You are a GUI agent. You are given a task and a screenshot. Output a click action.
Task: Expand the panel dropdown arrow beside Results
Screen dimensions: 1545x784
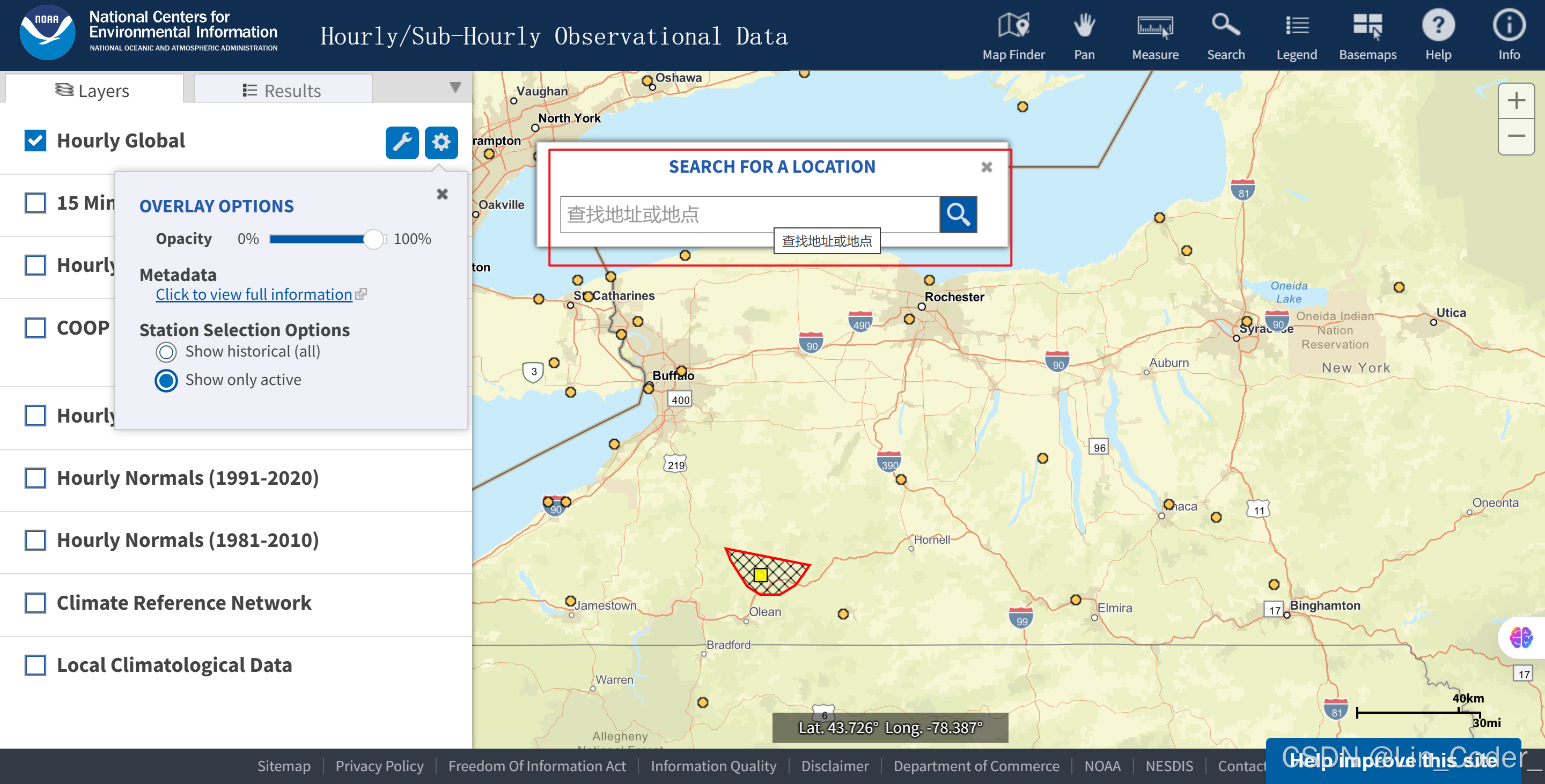coord(455,88)
